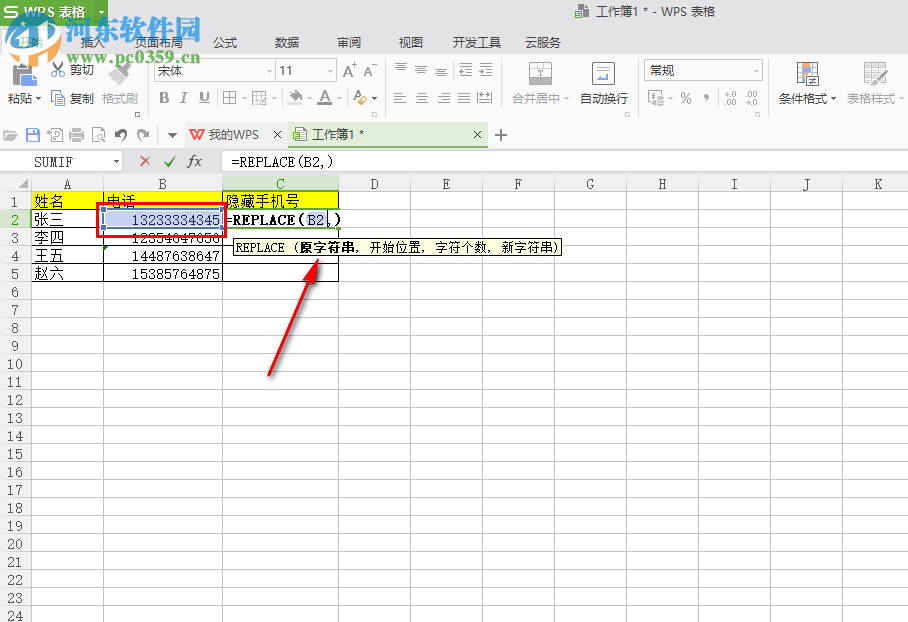Click the Percent style icon
This screenshot has height=622, width=908.
(x=687, y=97)
